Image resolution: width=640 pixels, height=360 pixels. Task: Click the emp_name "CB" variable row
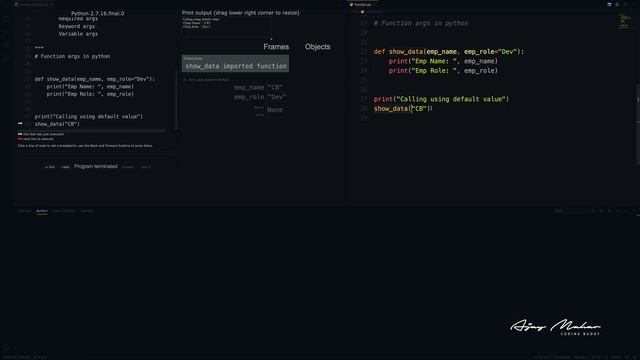click(258, 87)
